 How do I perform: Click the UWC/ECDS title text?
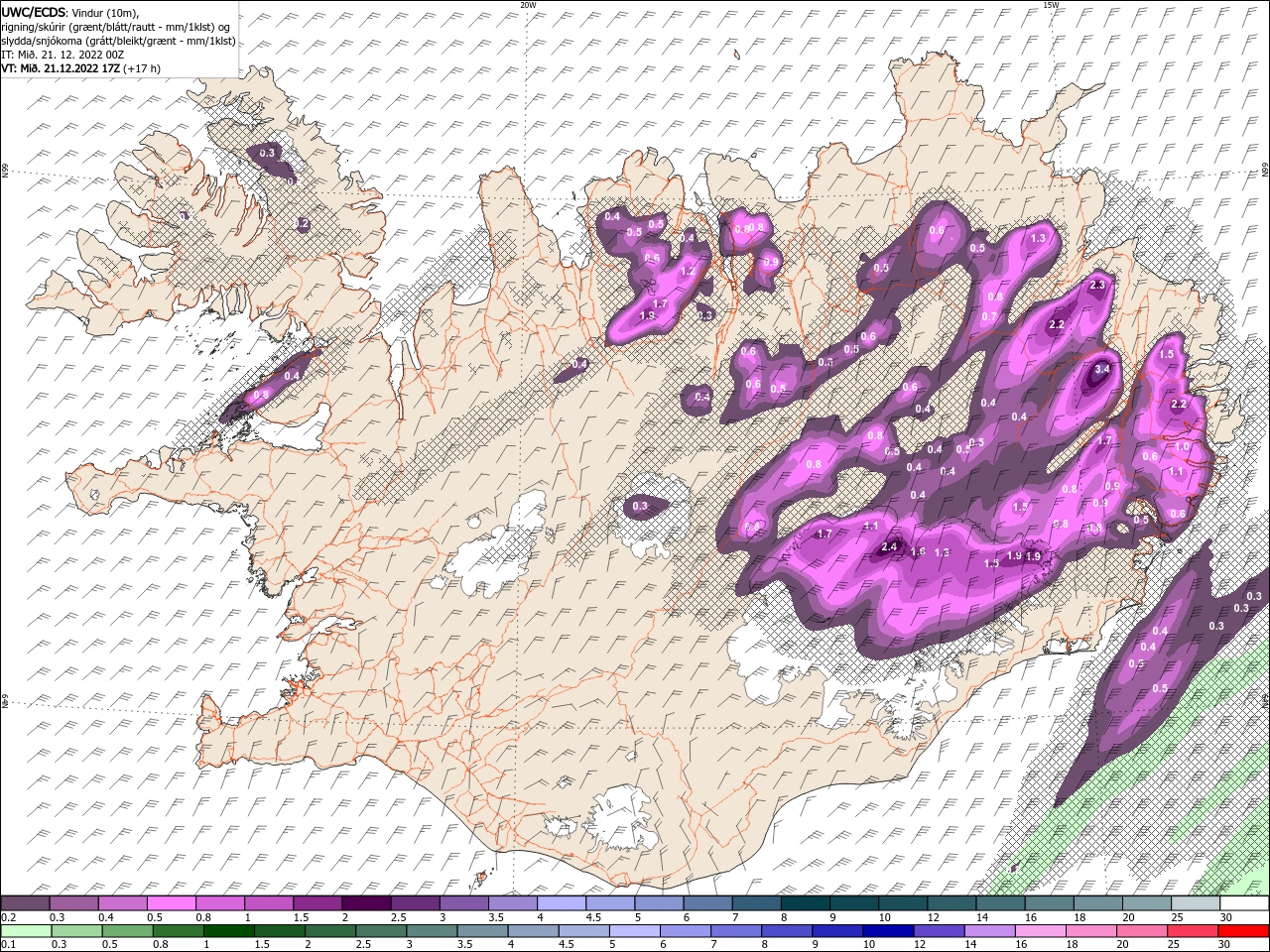34,11
